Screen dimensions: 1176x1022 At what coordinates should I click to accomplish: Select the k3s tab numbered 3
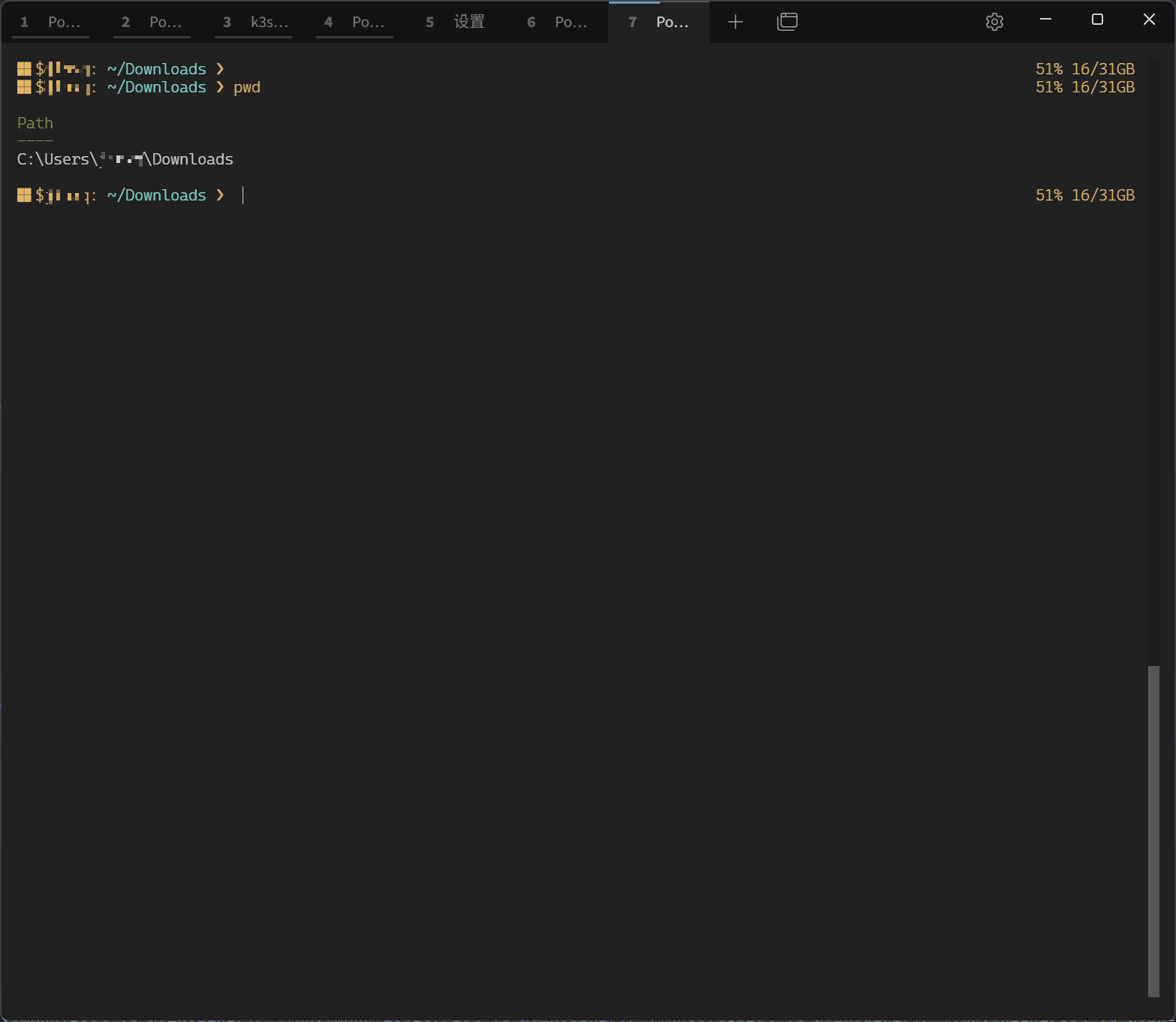click(x=254, y=23)
